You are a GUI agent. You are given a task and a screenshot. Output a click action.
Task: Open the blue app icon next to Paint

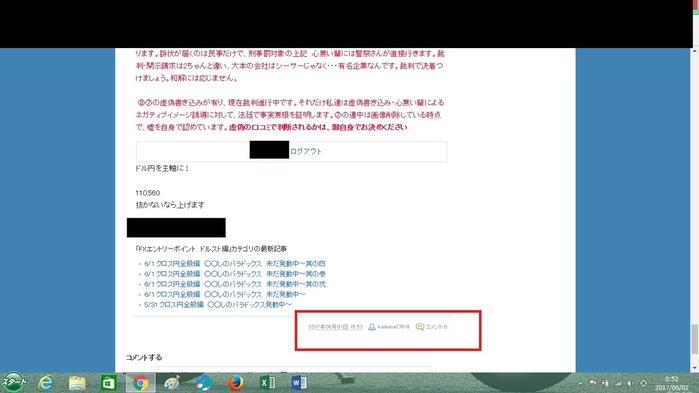pyautogui.click(x=203, y=383)
